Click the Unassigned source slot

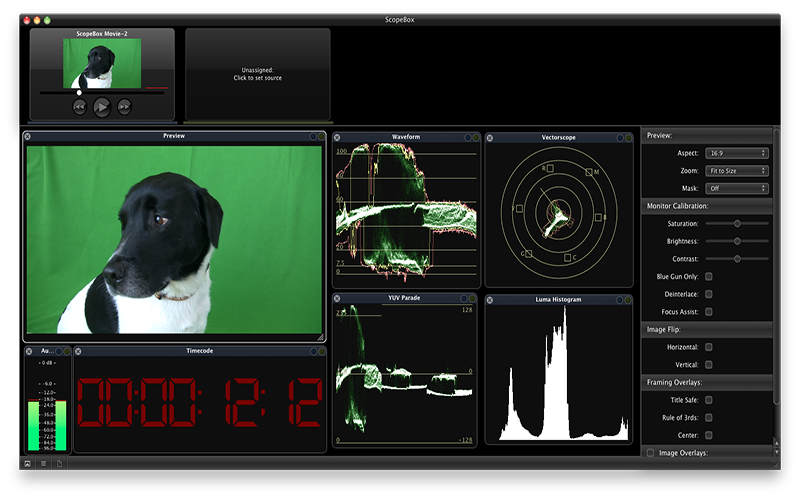pyautogui.click(x=258, y=74)
